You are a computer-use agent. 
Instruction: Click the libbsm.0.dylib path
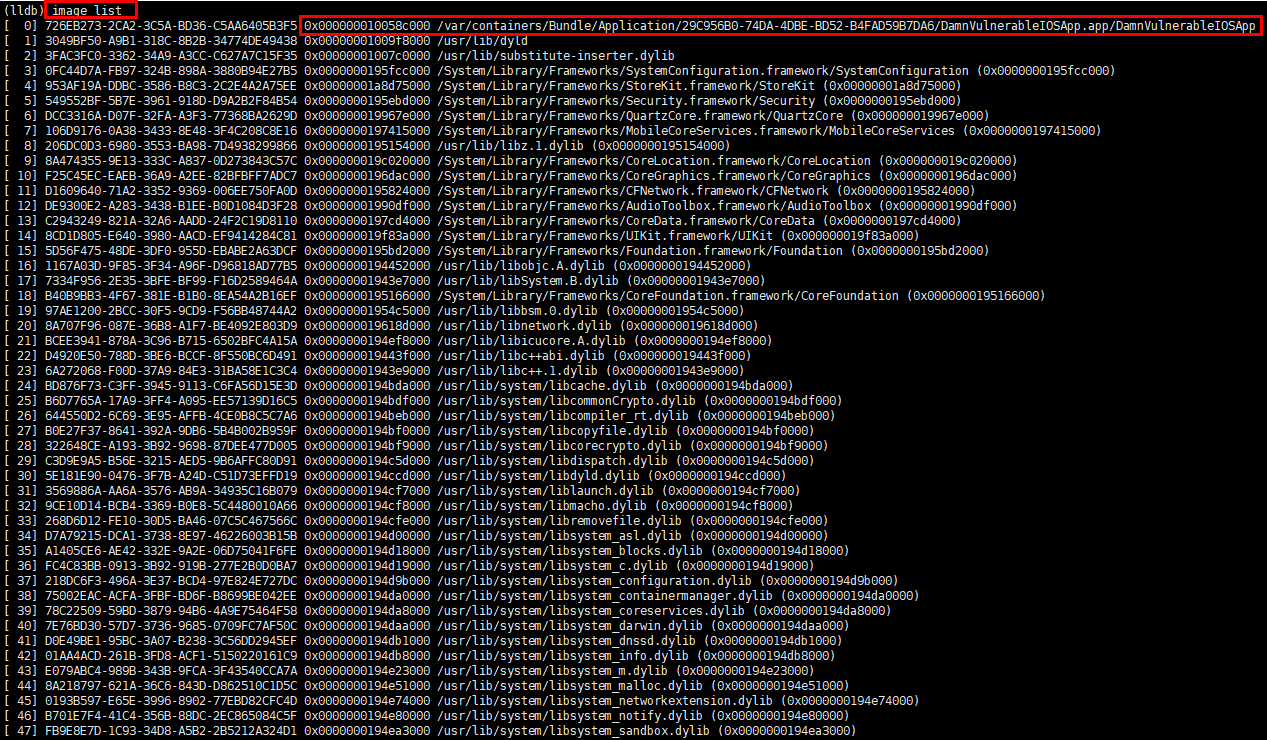(519, 310)
